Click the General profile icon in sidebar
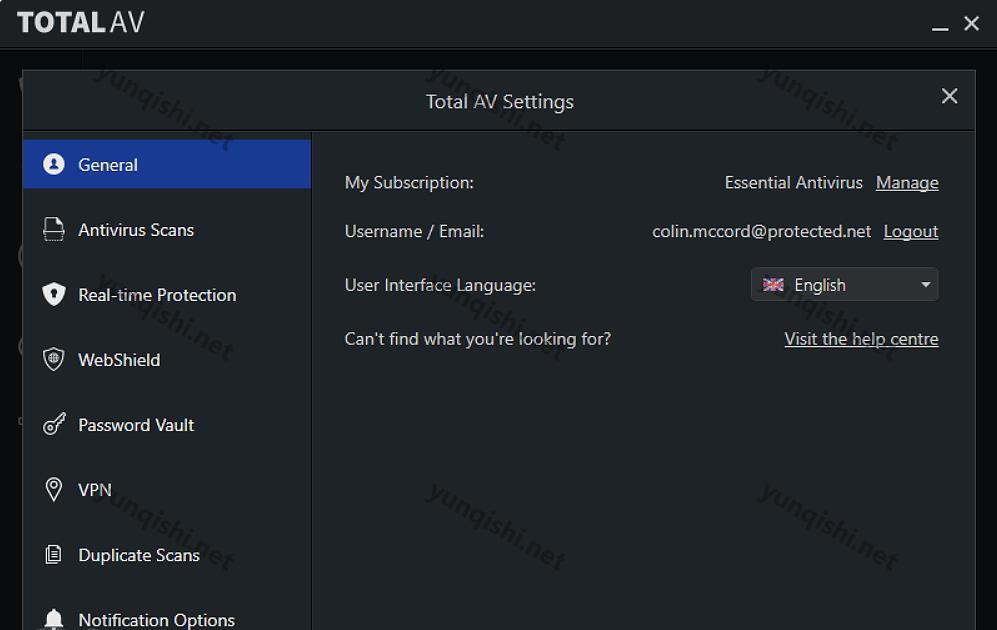 54,164
